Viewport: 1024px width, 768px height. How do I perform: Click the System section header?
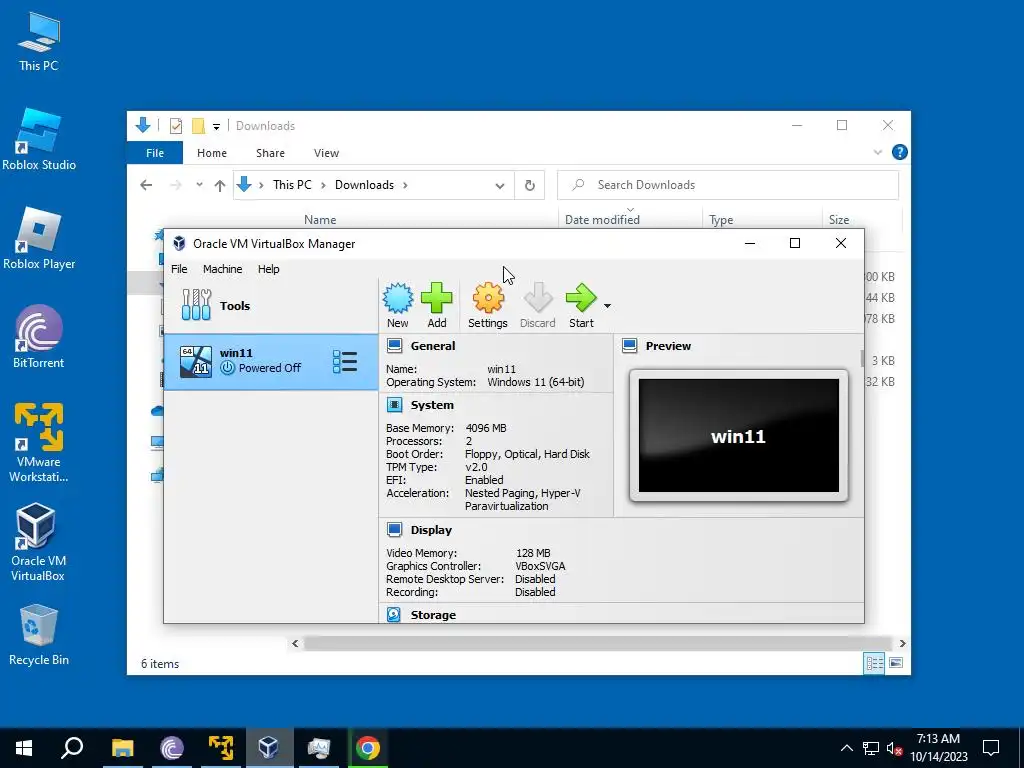[x=432, y=405]
